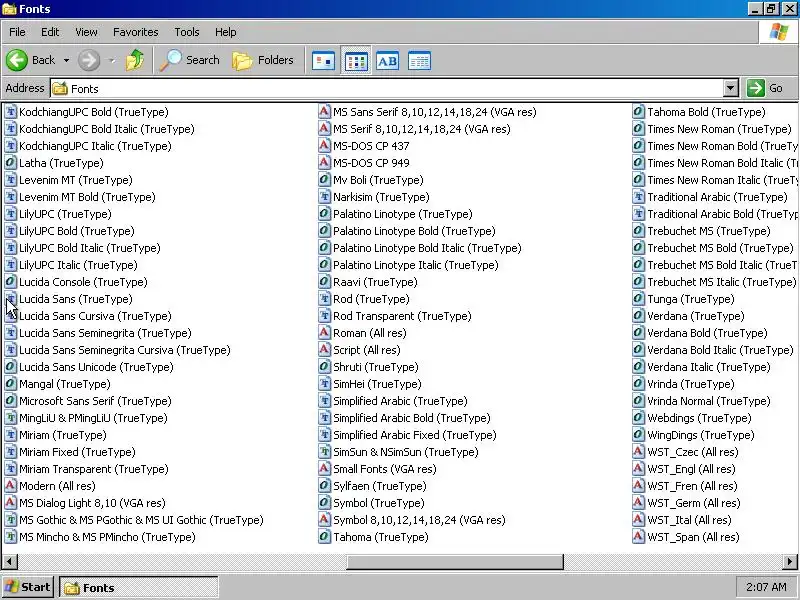Screen dimensions: 800x600
Task: Click the Fonts taskbar button
Action: point(139,588)
